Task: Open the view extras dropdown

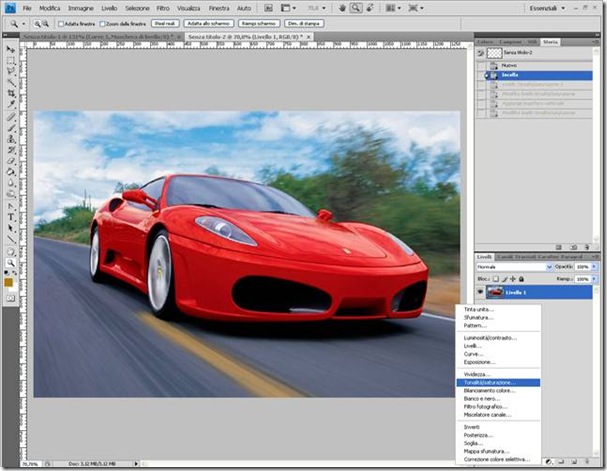Action: [288, 8]
